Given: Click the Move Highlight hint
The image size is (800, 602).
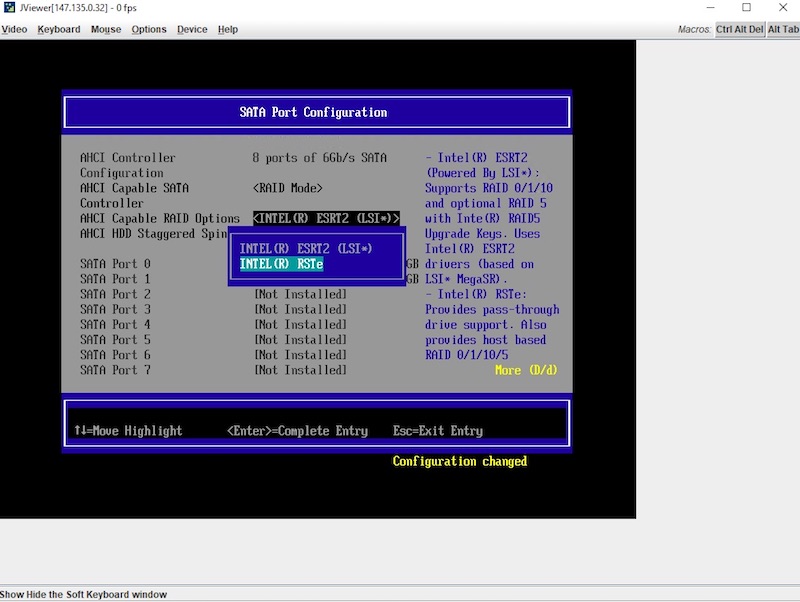Looking at the screenshot, I should [x=128, y=431].
